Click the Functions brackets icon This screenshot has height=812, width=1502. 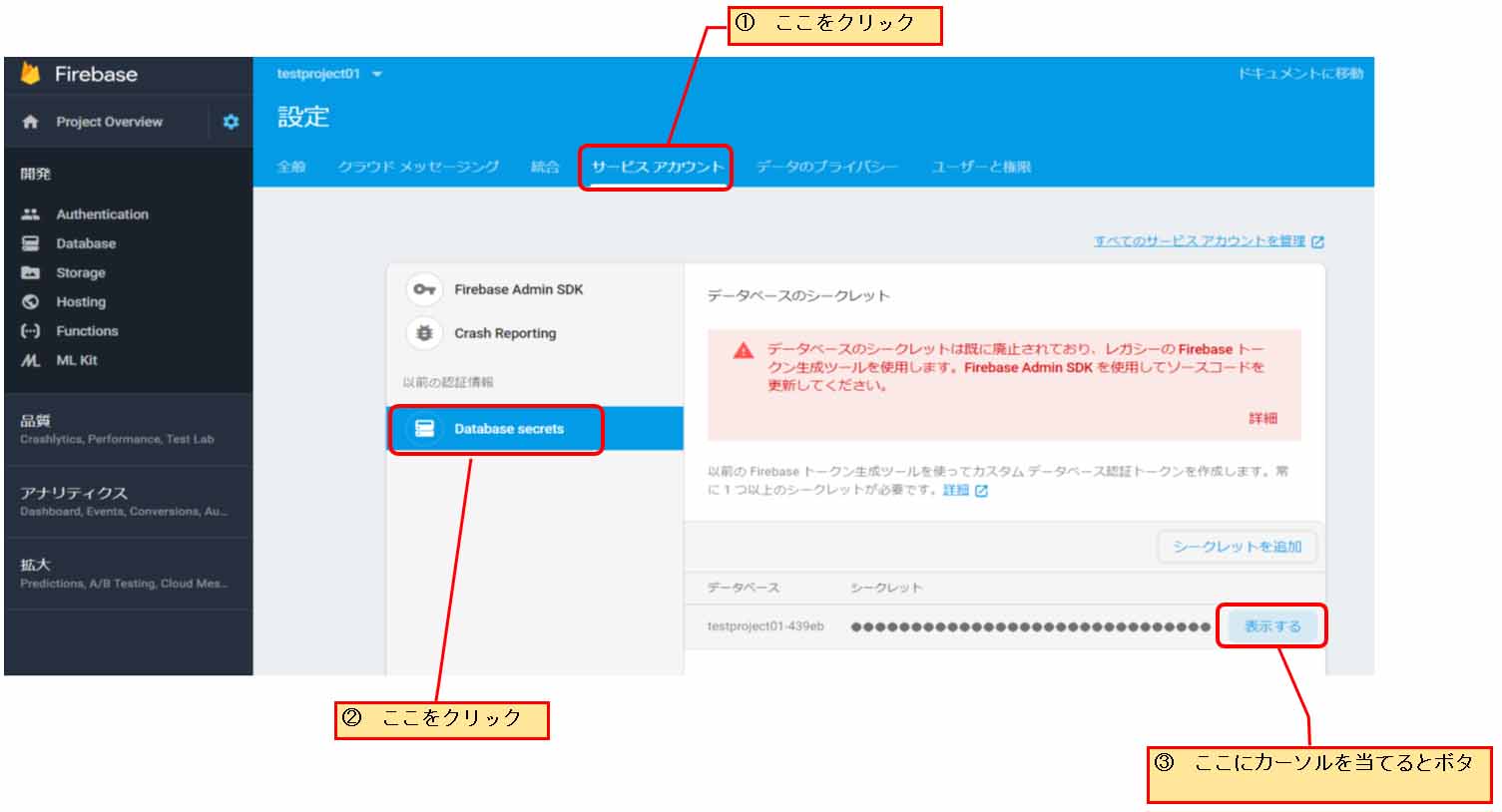coord(31,331)
